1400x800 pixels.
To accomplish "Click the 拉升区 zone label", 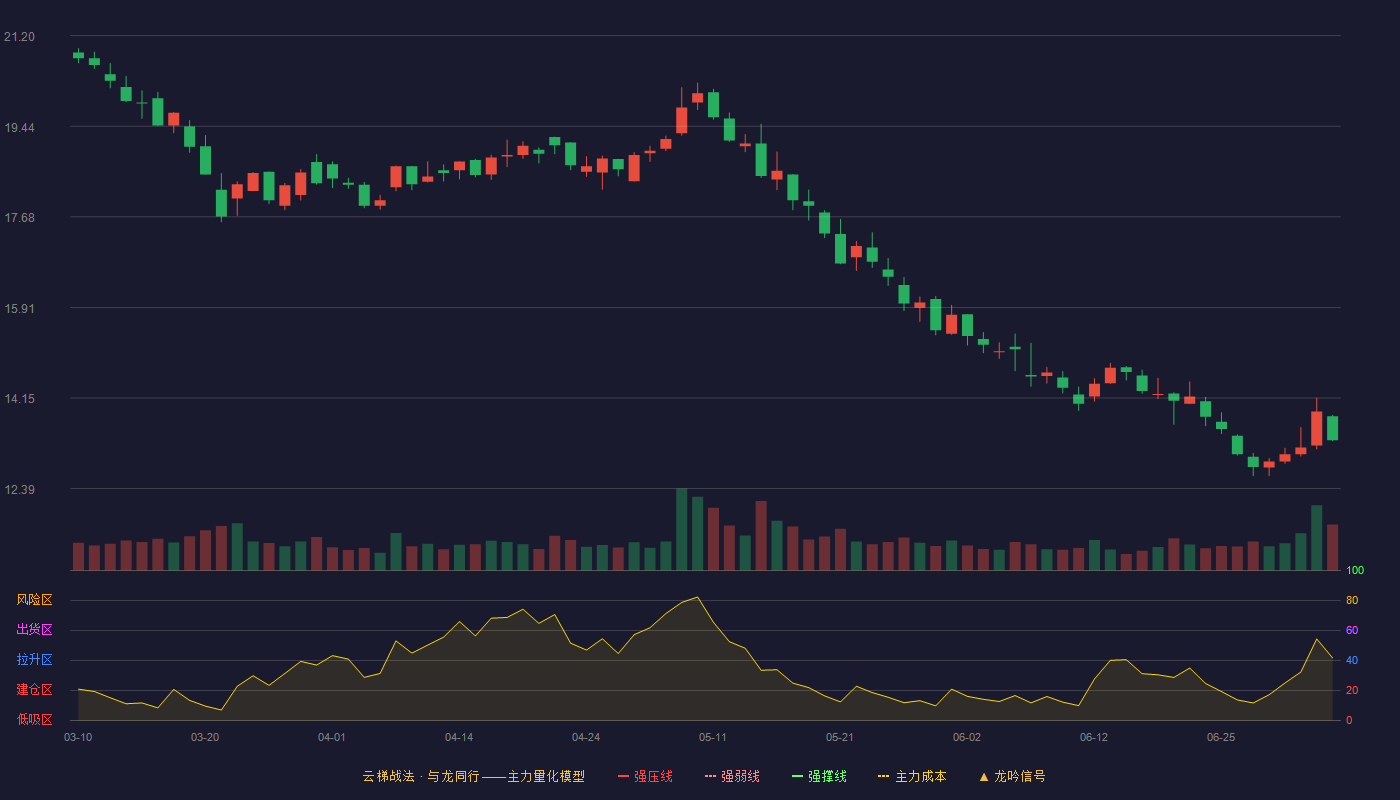I will [34, 660].
